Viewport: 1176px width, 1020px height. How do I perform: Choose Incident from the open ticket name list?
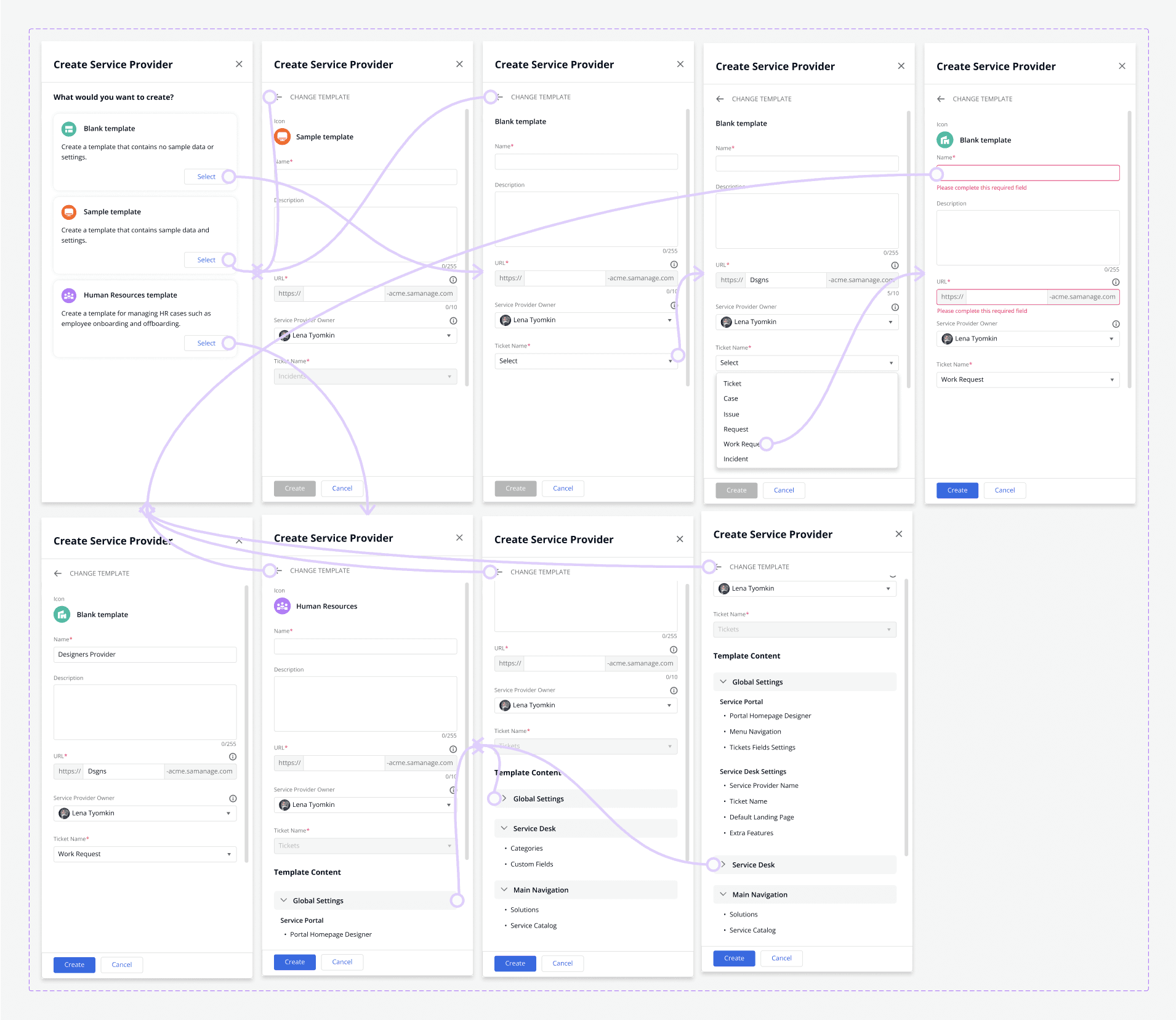[x=807, y=459]
